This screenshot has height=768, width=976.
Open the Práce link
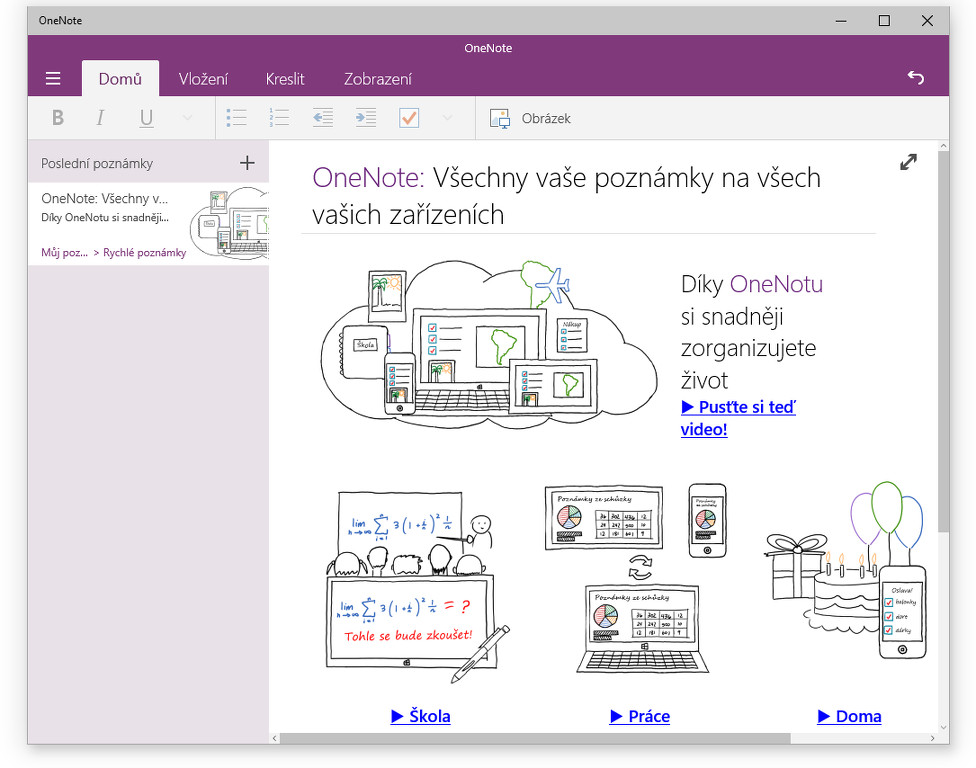(x=640, y=716)
